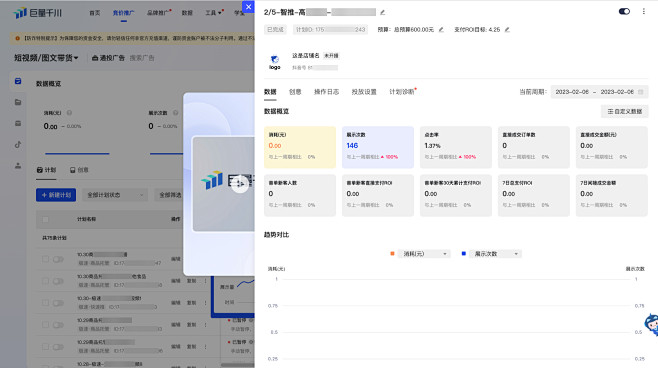The height and width of the screenshot is (368, 658).
Task: Switch to the 投放设置 tab
Action: click(364, 92)
